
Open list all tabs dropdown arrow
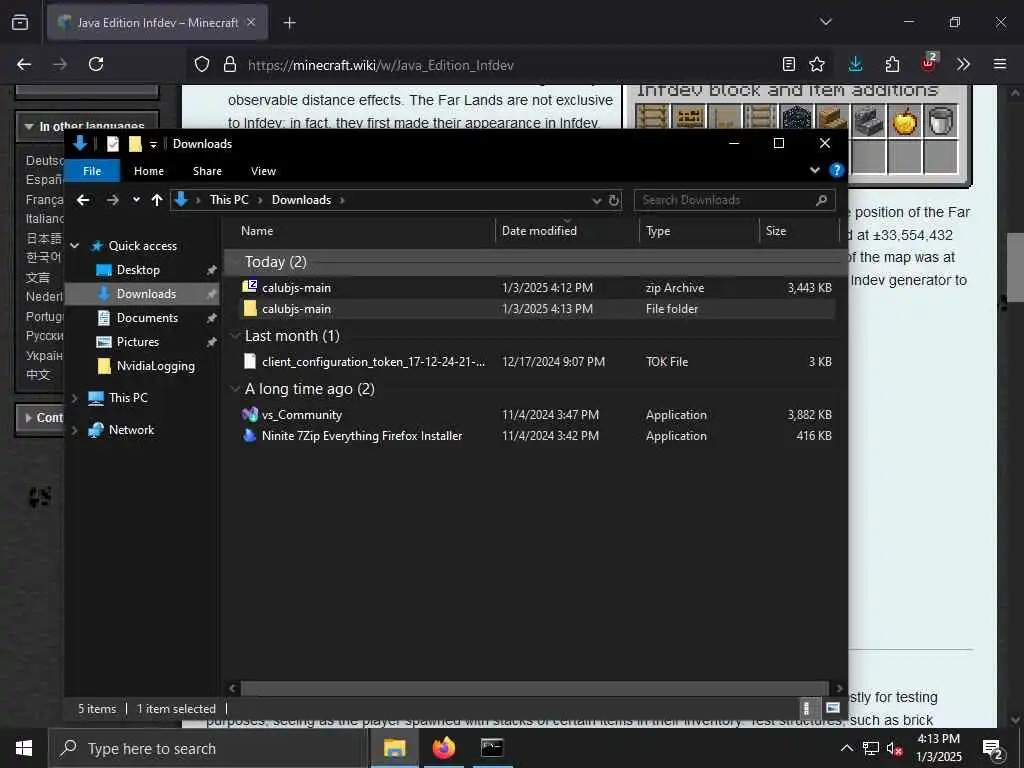825,22
